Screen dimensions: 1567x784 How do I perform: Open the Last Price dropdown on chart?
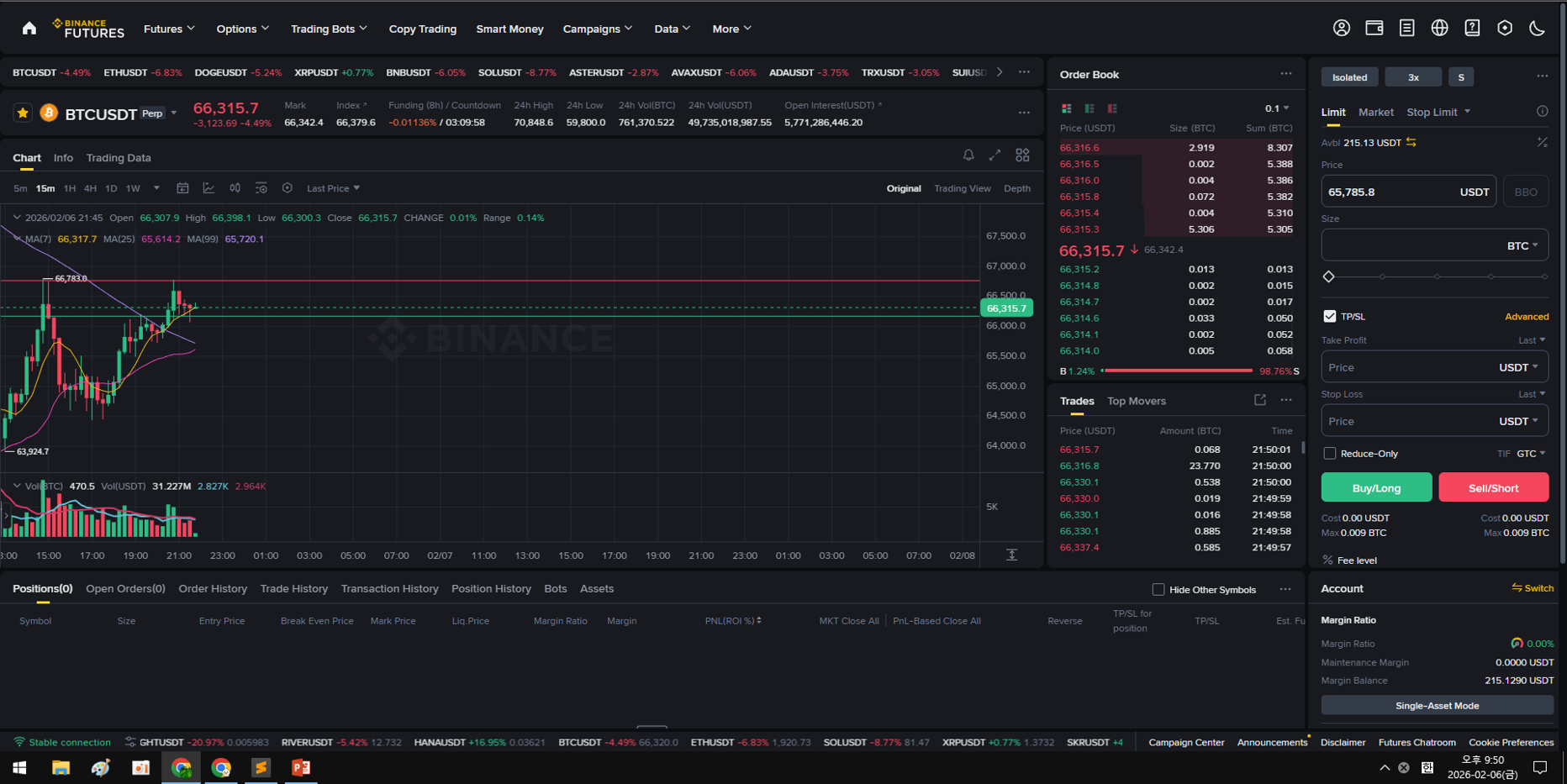[333, 188]
